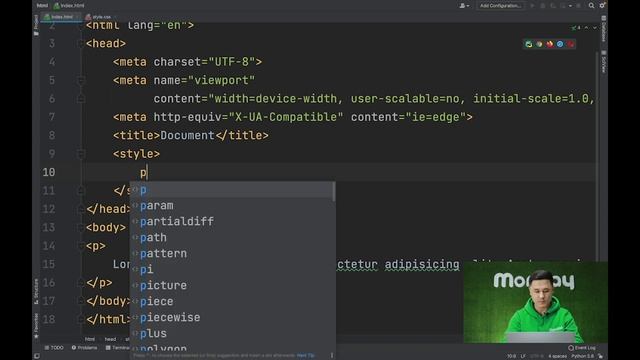The height and width of the screenshot is (360, 640).
Task: Click the completion popup scrollbar thumb
Action: click(x=334, y=191)
